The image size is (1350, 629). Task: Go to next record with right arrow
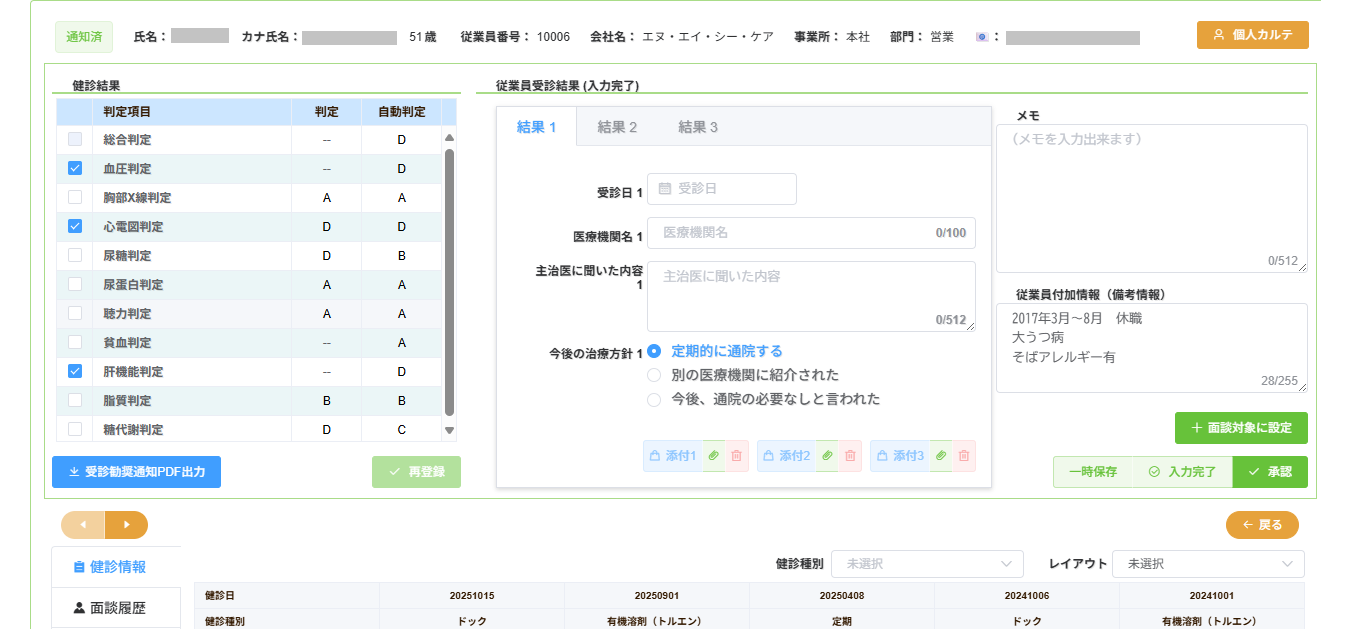[126, 525]
